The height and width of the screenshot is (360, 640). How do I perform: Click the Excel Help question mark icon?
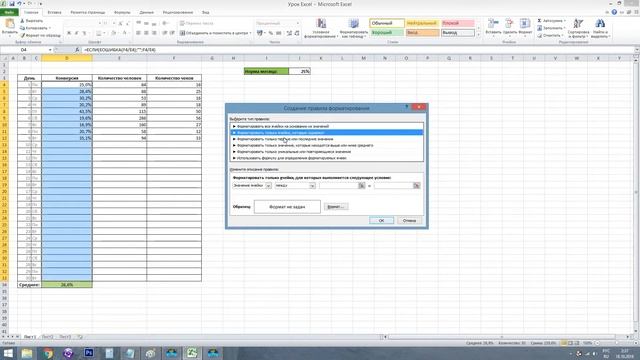coord(614,13)
